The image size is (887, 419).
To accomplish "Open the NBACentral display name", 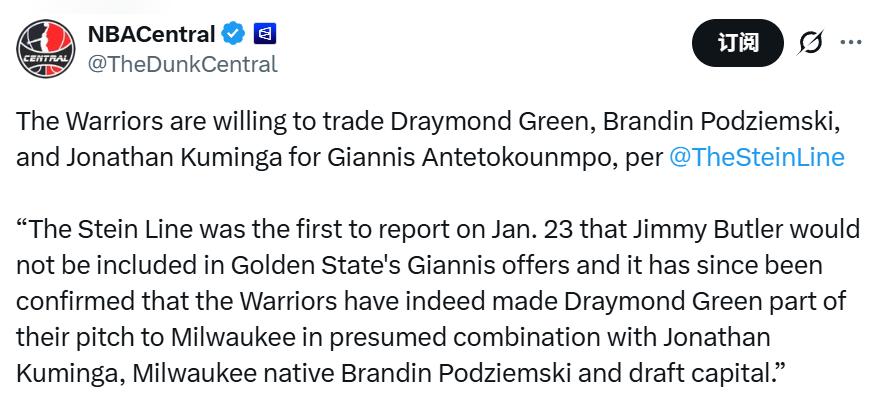I will pos(151,35).
